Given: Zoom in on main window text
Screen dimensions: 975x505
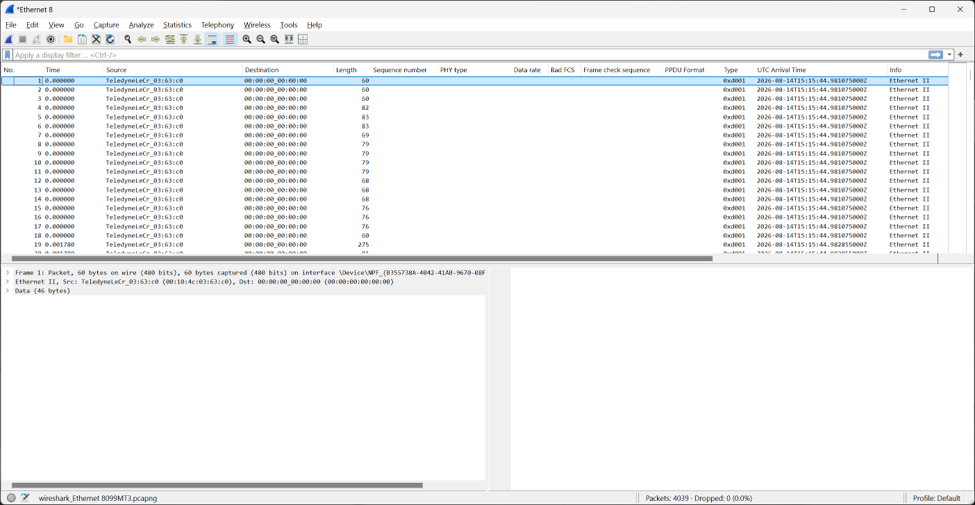Looking at the screenshot, I should [x=247, y=39].
